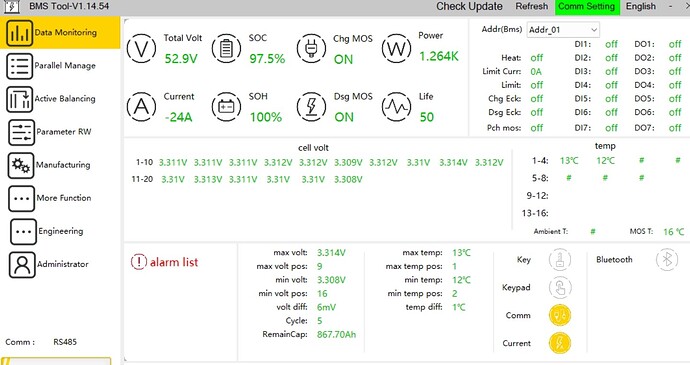Image resolution: width=690 pixels, height=365 pixels.
Task: Click the RS485 comm status text
Action: pos(65,342)
